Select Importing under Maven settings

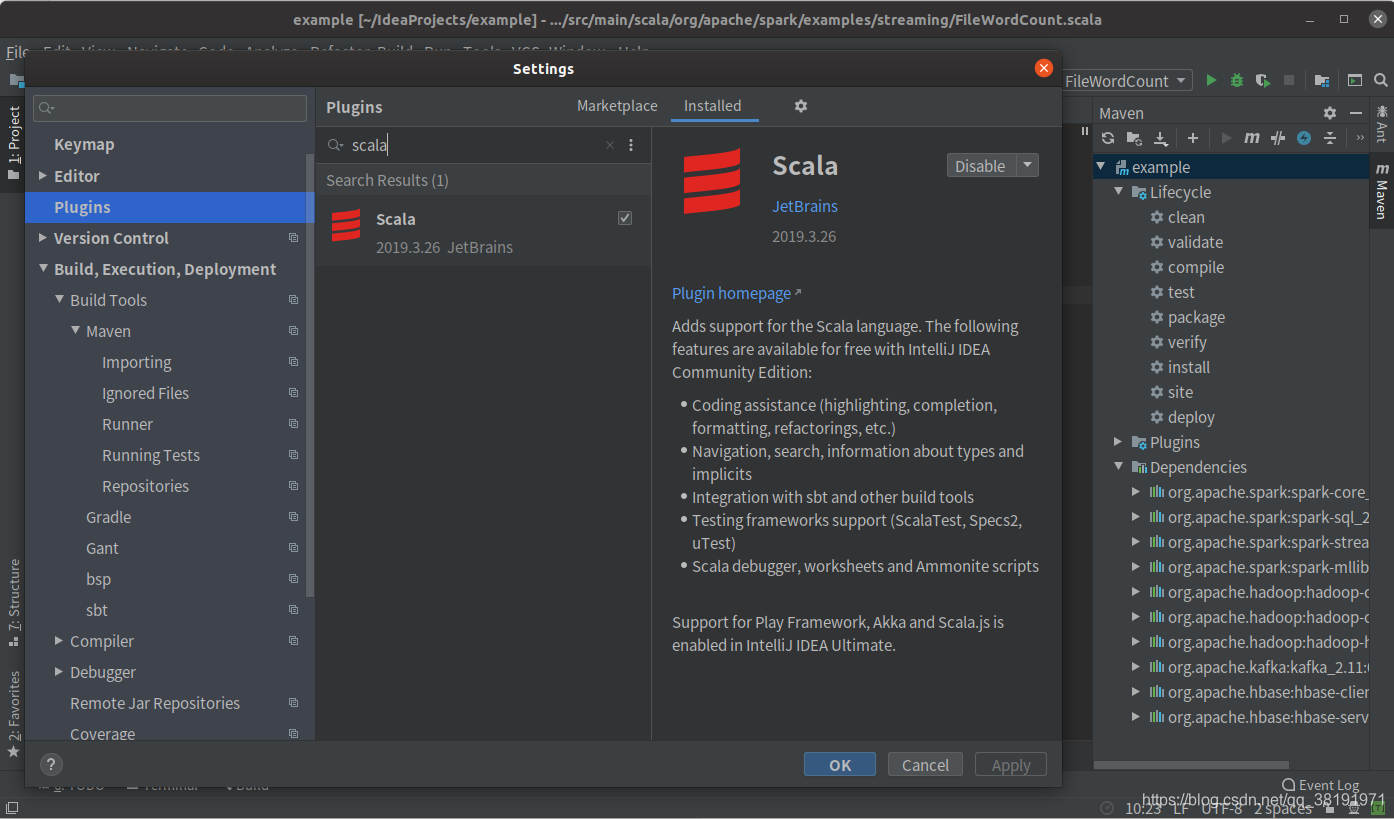pyautogui.click(x=136, y=362)
